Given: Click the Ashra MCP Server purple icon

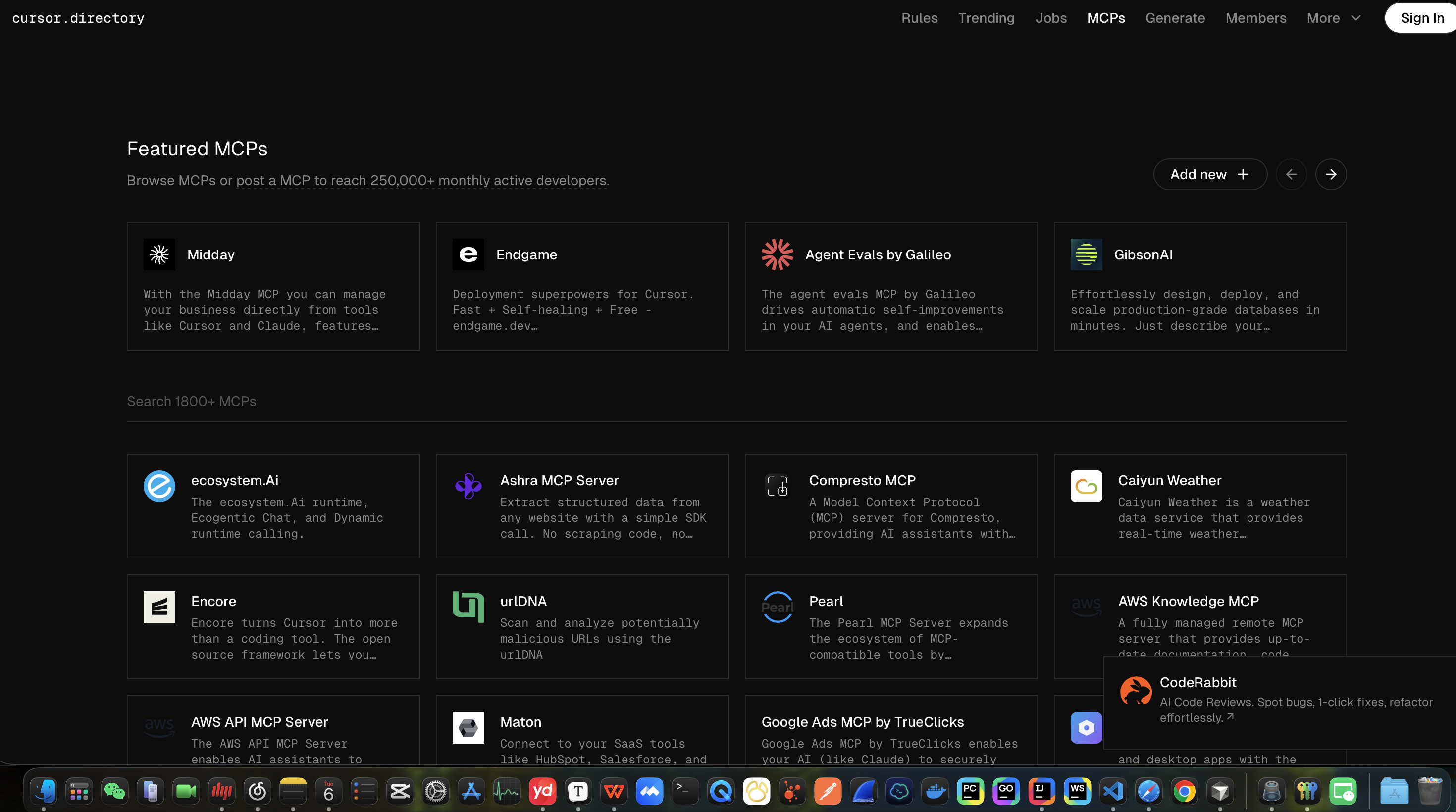Looking at the screenshot, I should pos(468,486).
